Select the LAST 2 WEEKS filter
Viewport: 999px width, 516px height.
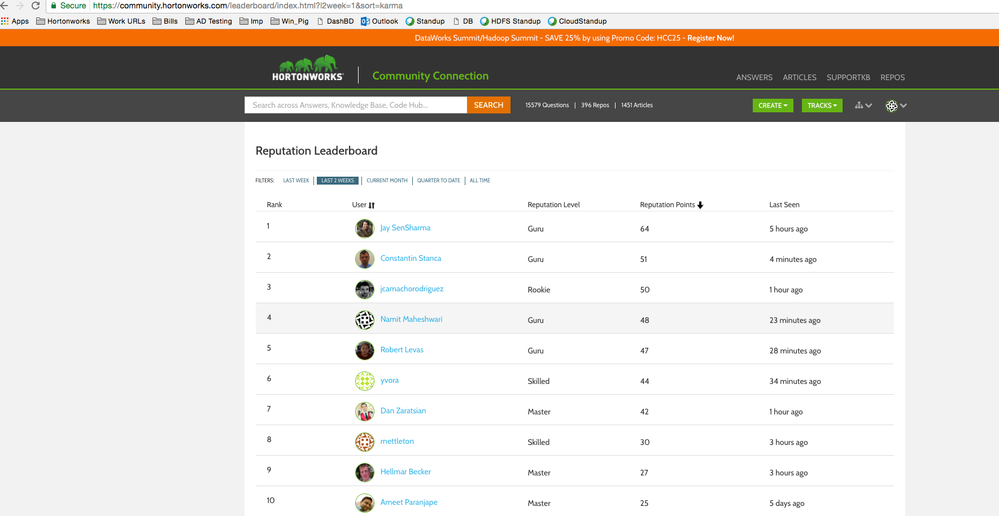(338, 180)
